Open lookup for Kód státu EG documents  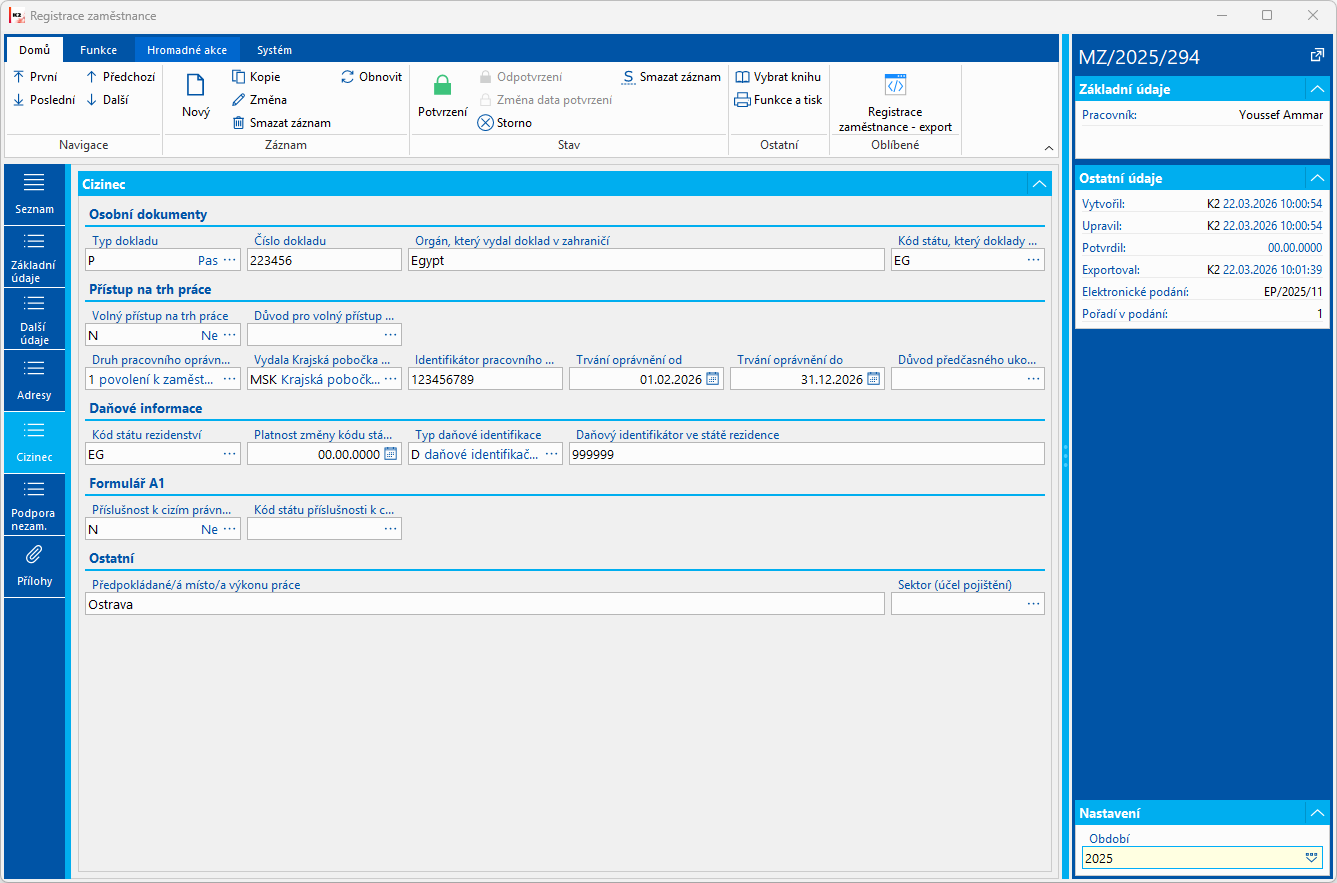pyautogui.click(x=1034, y=260)
